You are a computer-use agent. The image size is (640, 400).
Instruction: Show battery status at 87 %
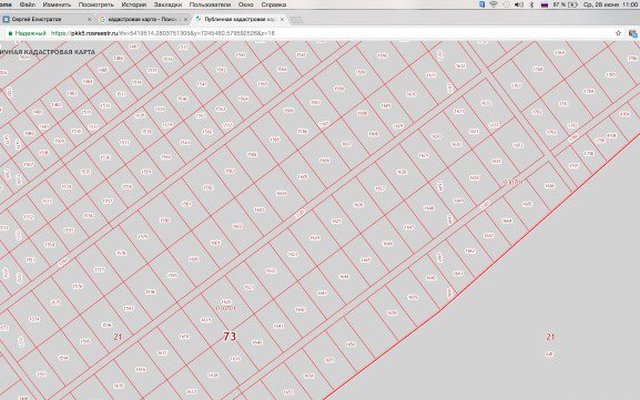565,5
